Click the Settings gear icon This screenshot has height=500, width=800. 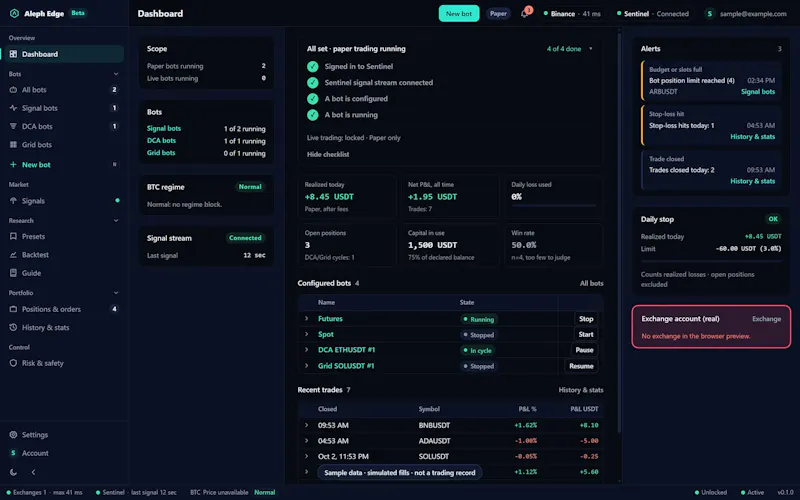pyautogui.click(x=13, y=435)
